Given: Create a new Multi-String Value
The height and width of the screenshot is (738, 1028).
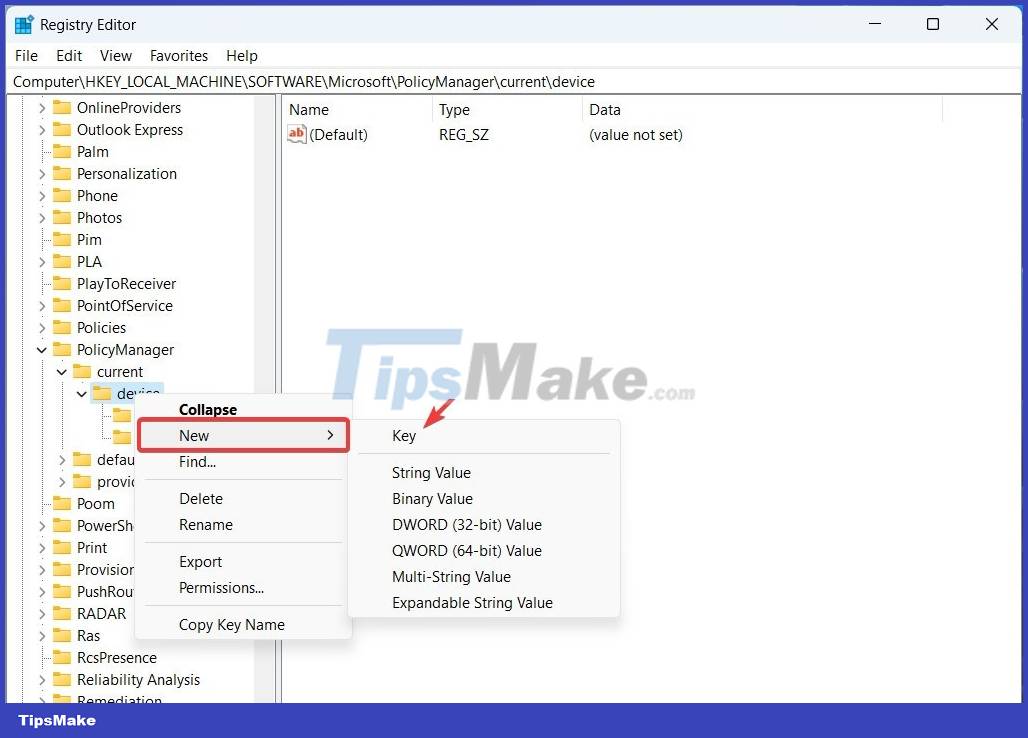Looking at the screenshot, I should coord(484,577).
